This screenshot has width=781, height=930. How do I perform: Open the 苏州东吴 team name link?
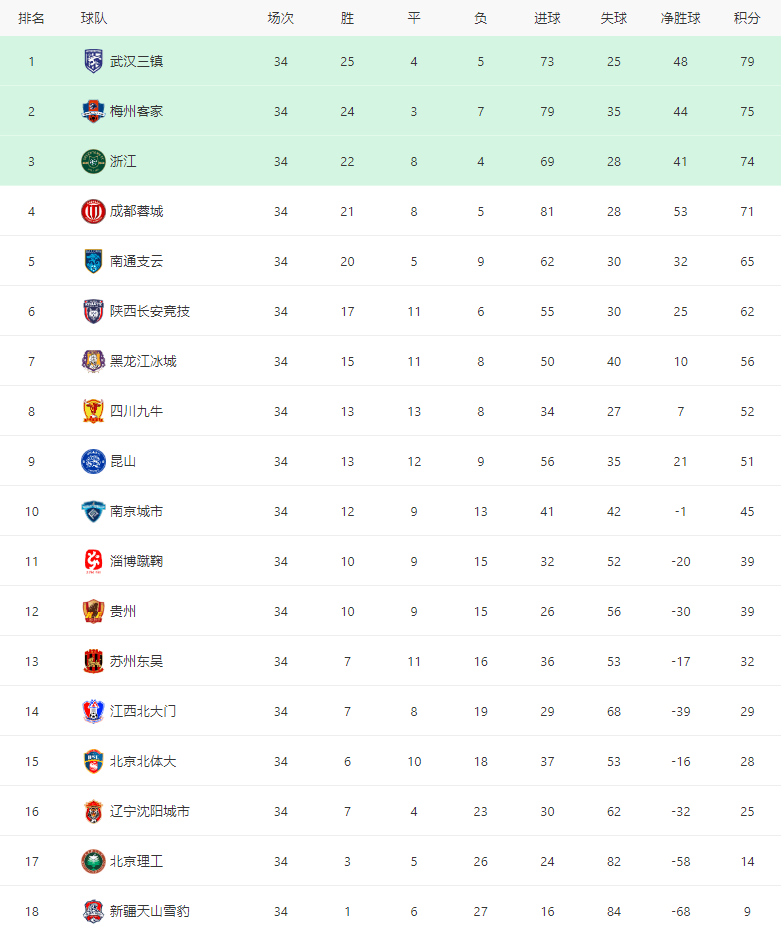tap(136, 661)
